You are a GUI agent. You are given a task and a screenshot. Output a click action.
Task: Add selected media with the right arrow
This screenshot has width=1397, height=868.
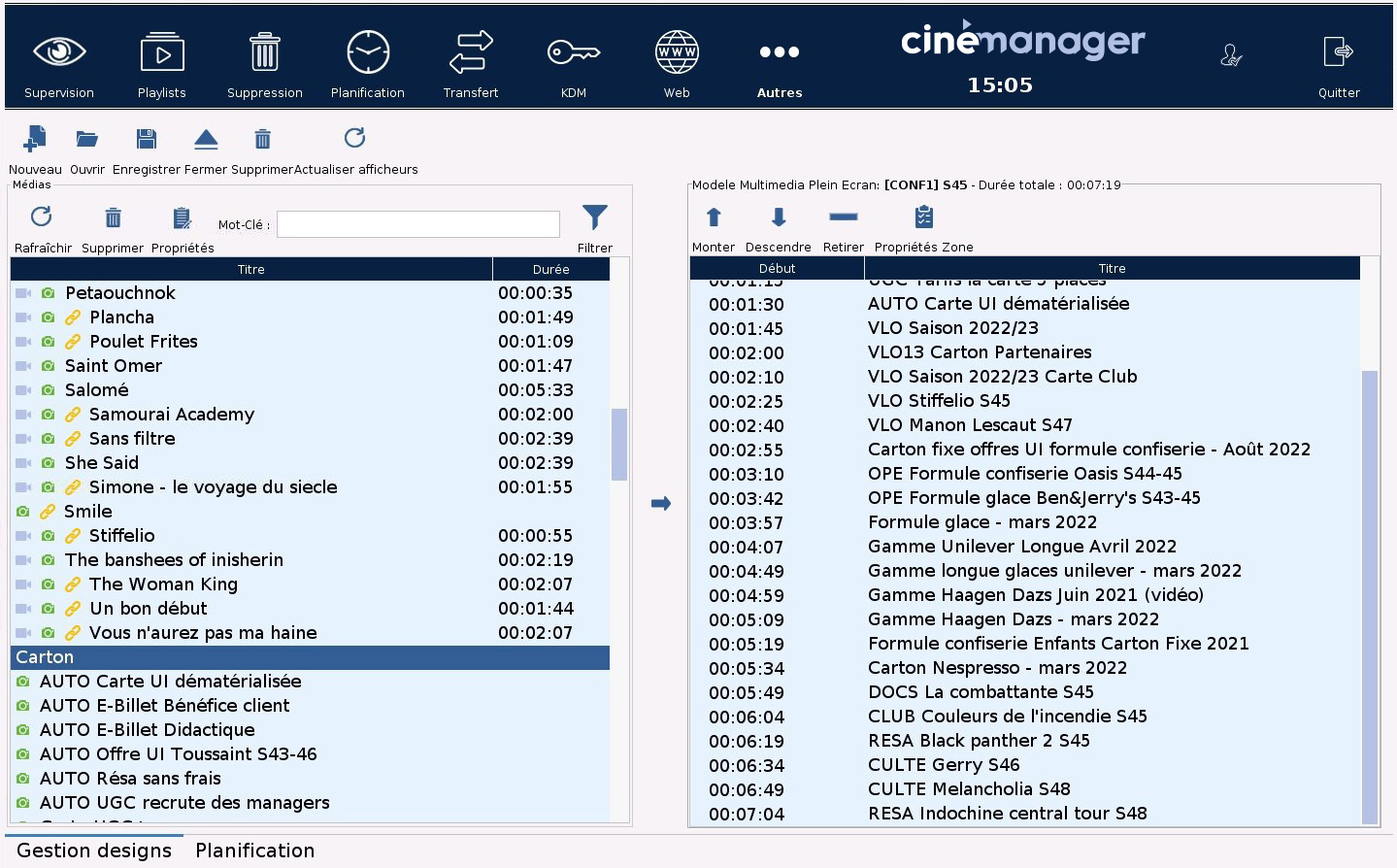coord(661,503)
